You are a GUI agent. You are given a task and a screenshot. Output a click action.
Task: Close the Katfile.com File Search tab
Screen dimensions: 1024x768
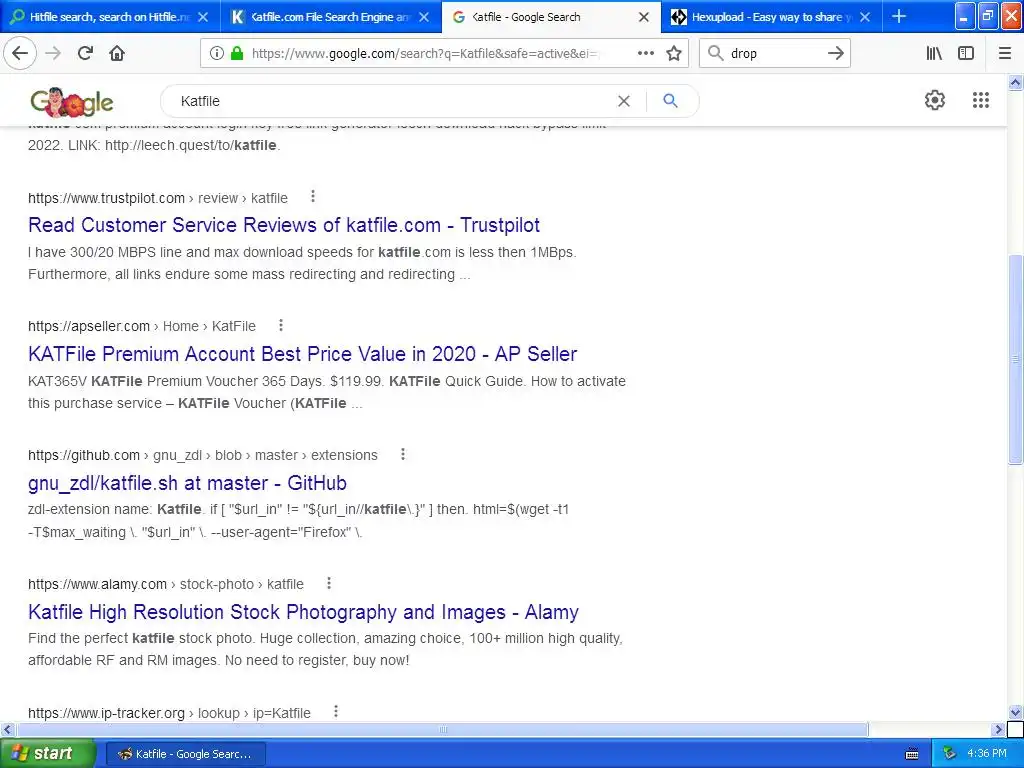tap(424, 17)
